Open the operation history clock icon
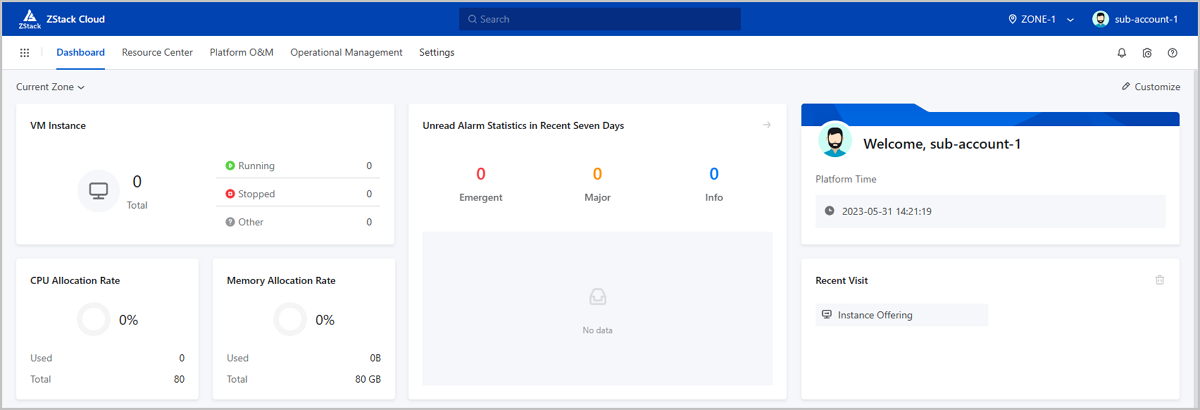The image size is (1200, 410). [1147, 53]
